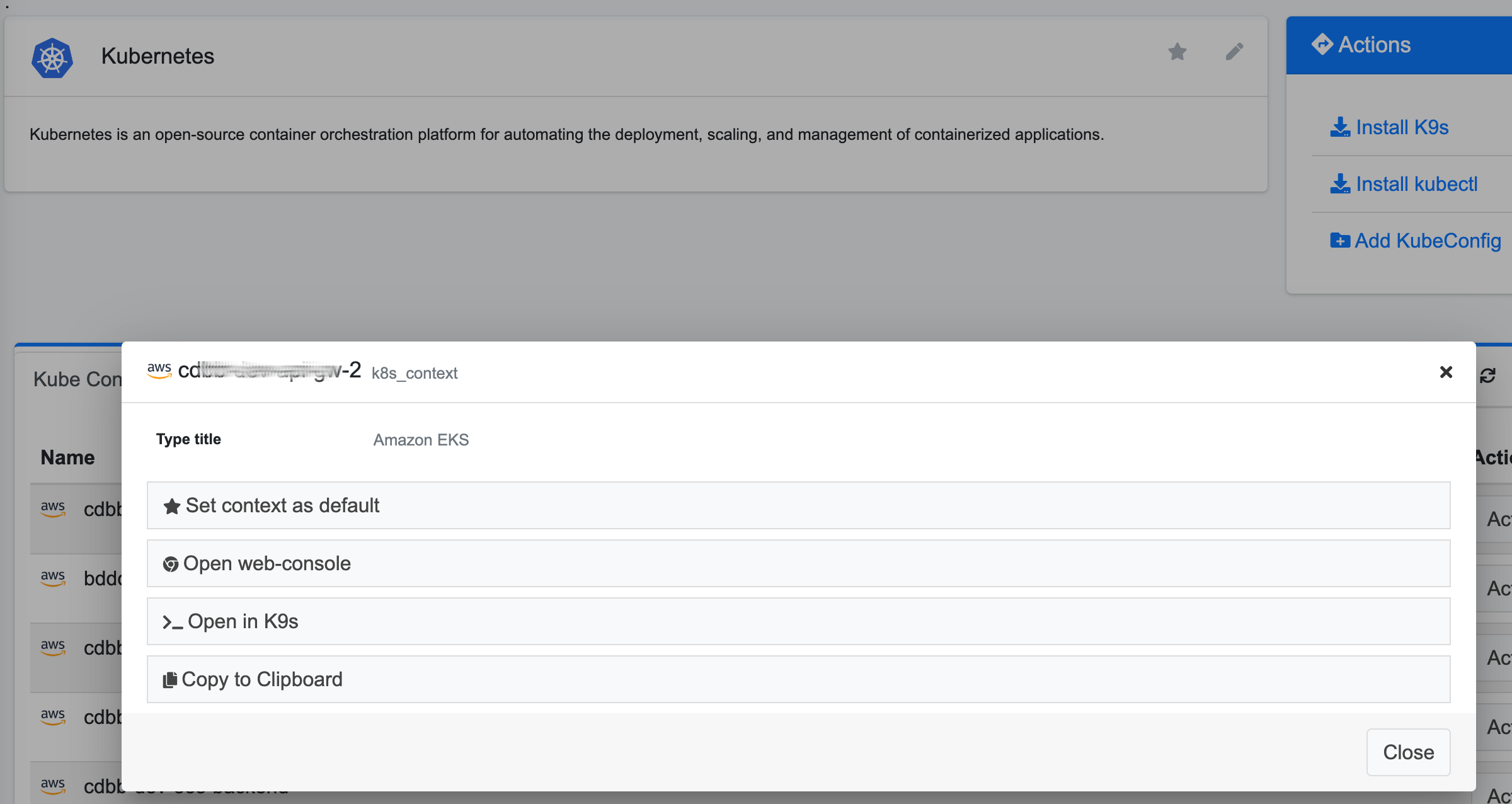The width and height of the screenshot is (1512, 804).
Task: Click refresh icon beside Kube Contexts
Action: pos(1487,376)
